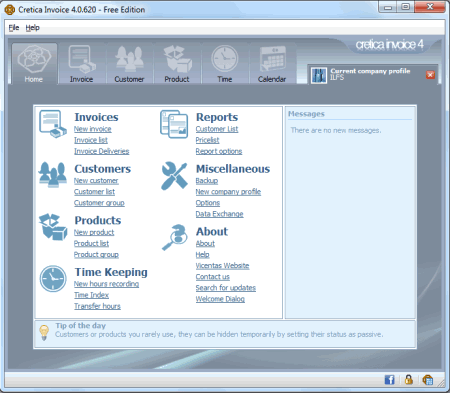Click Transfer hours link

tap(97, 306)
